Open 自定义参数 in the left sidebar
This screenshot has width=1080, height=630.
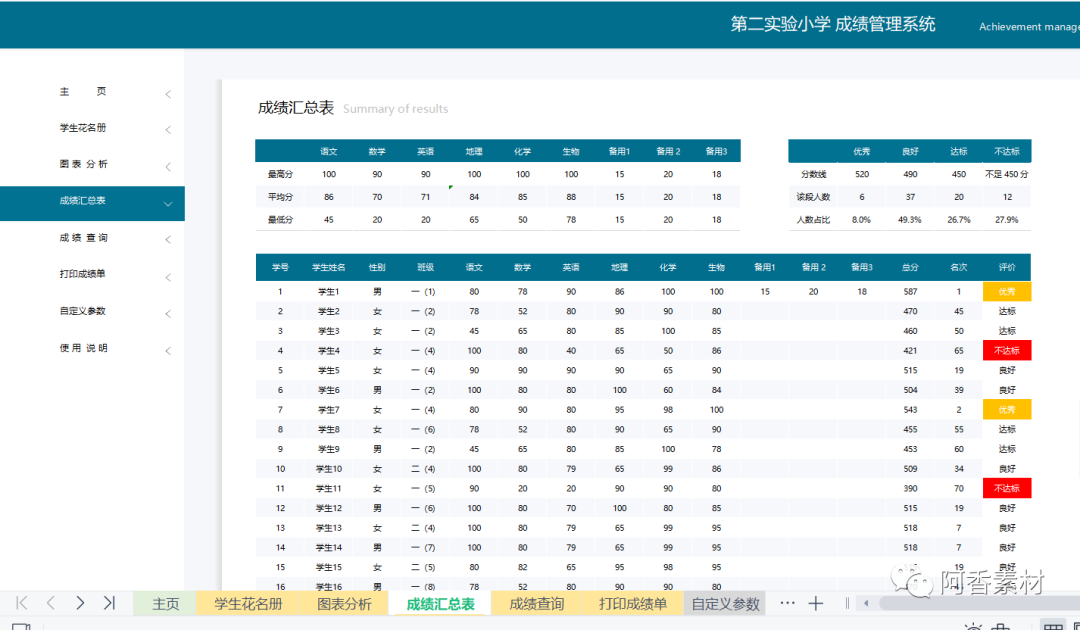point(83,311)
